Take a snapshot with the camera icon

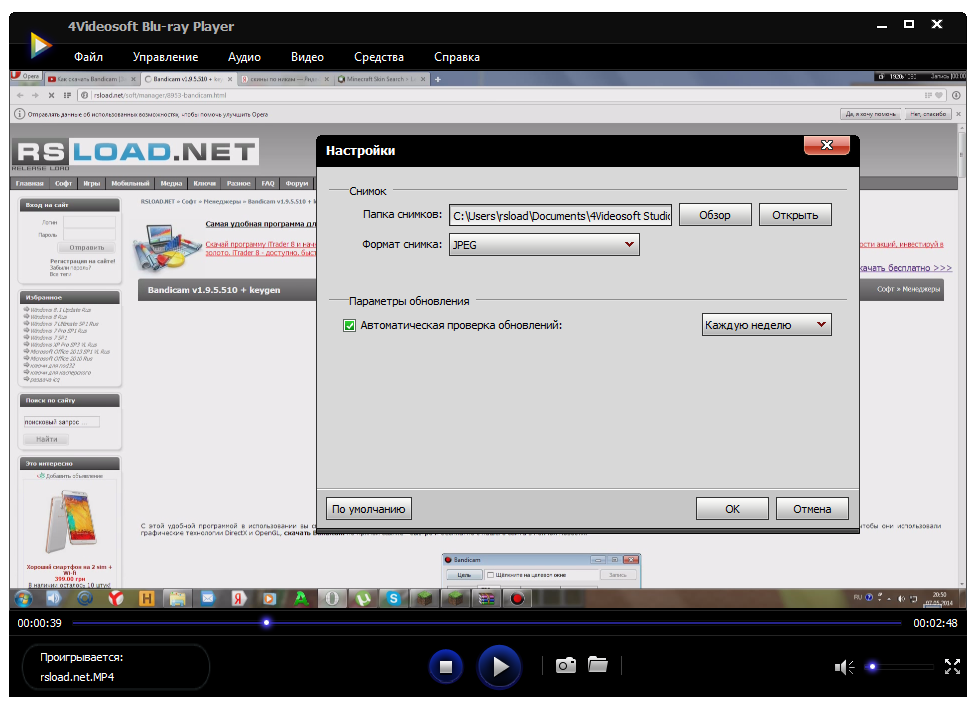click(566, 665)
